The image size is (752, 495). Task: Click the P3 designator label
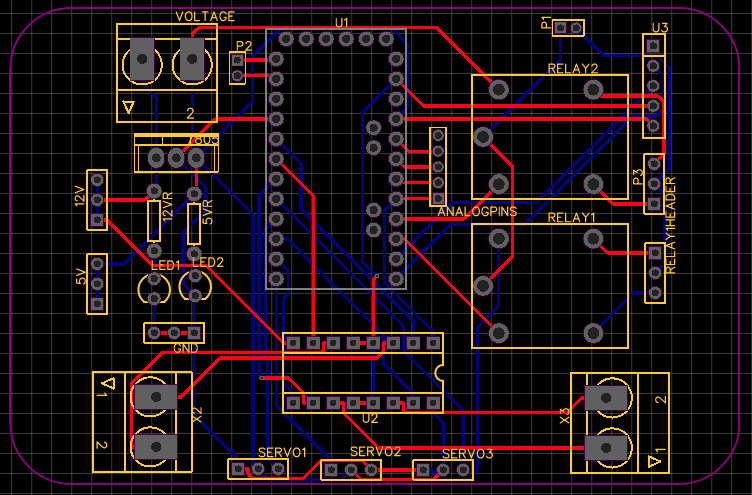638,177
